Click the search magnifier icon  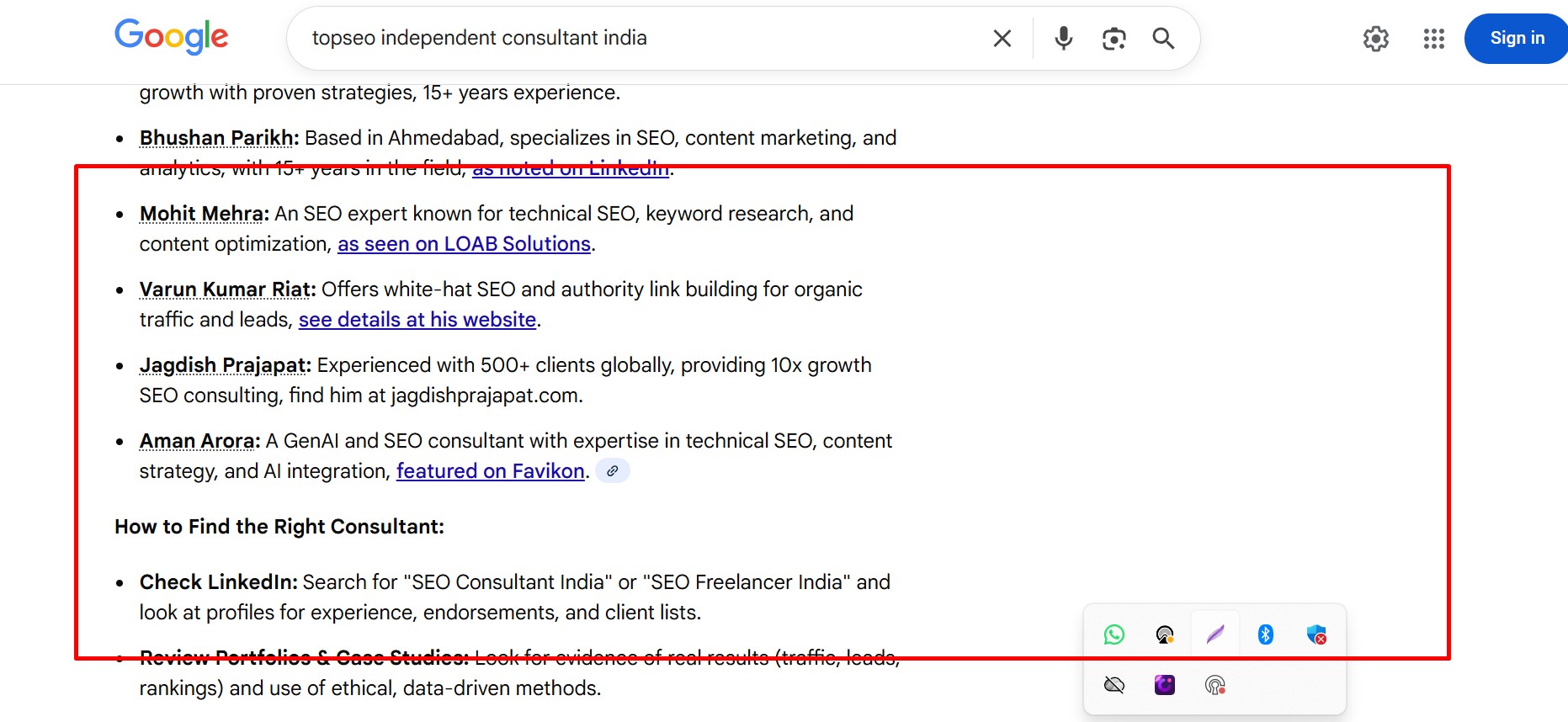(x=1162, y=38)
